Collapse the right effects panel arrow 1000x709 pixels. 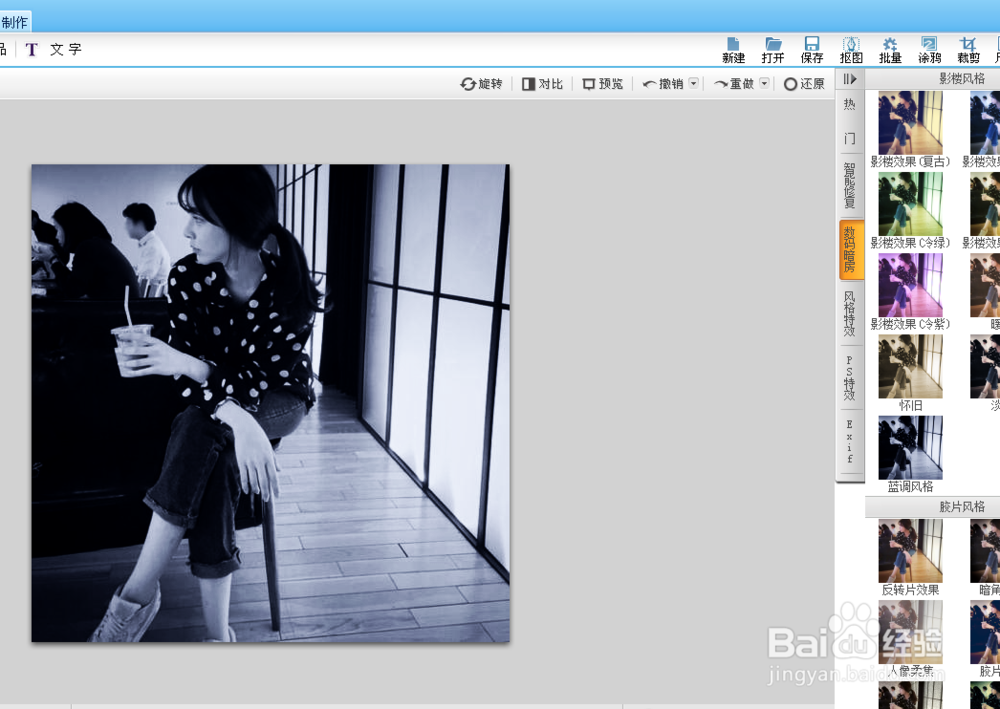(849, 79)
